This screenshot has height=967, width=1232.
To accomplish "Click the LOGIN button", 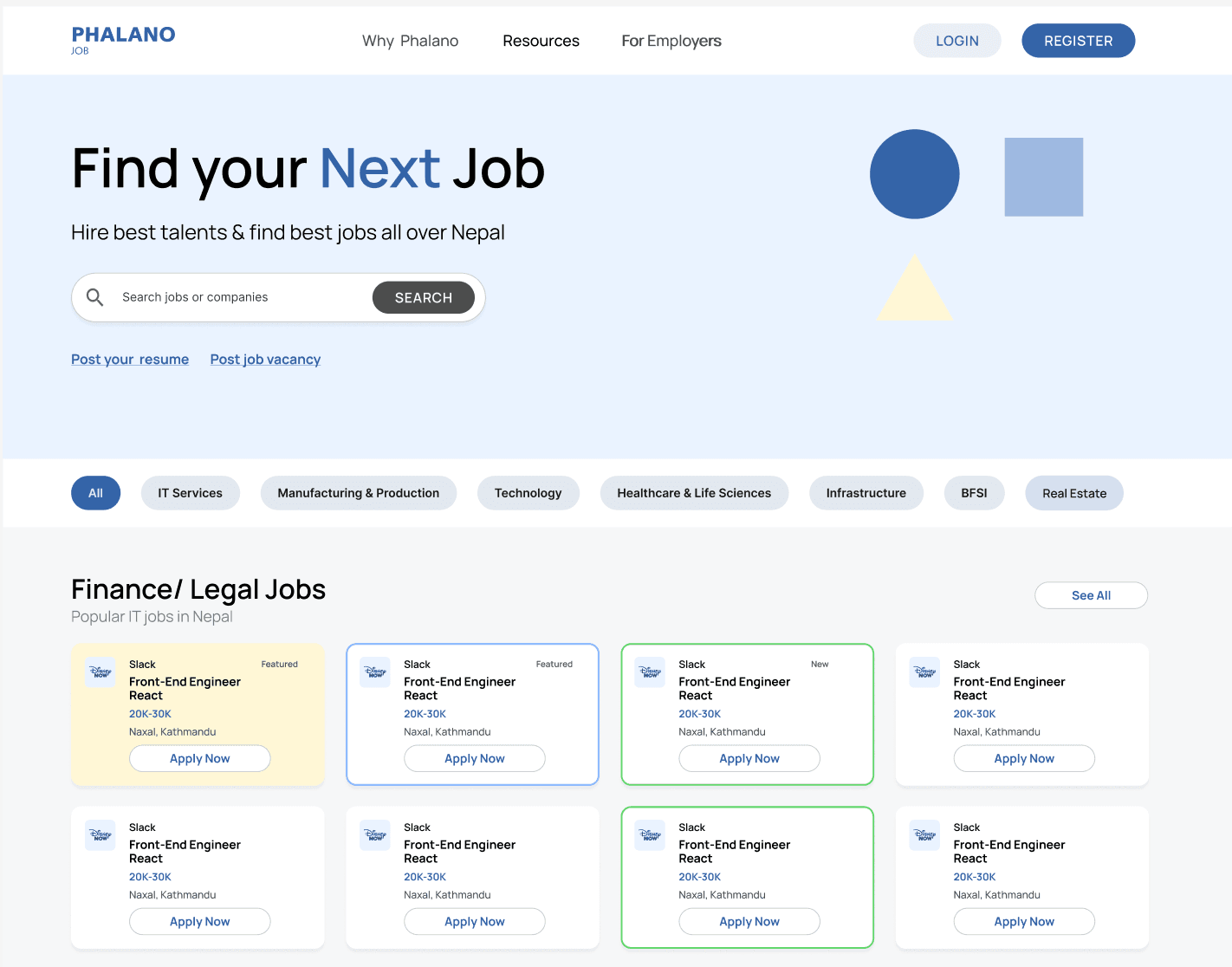I will pyautogui.click(x=956, y=41).
